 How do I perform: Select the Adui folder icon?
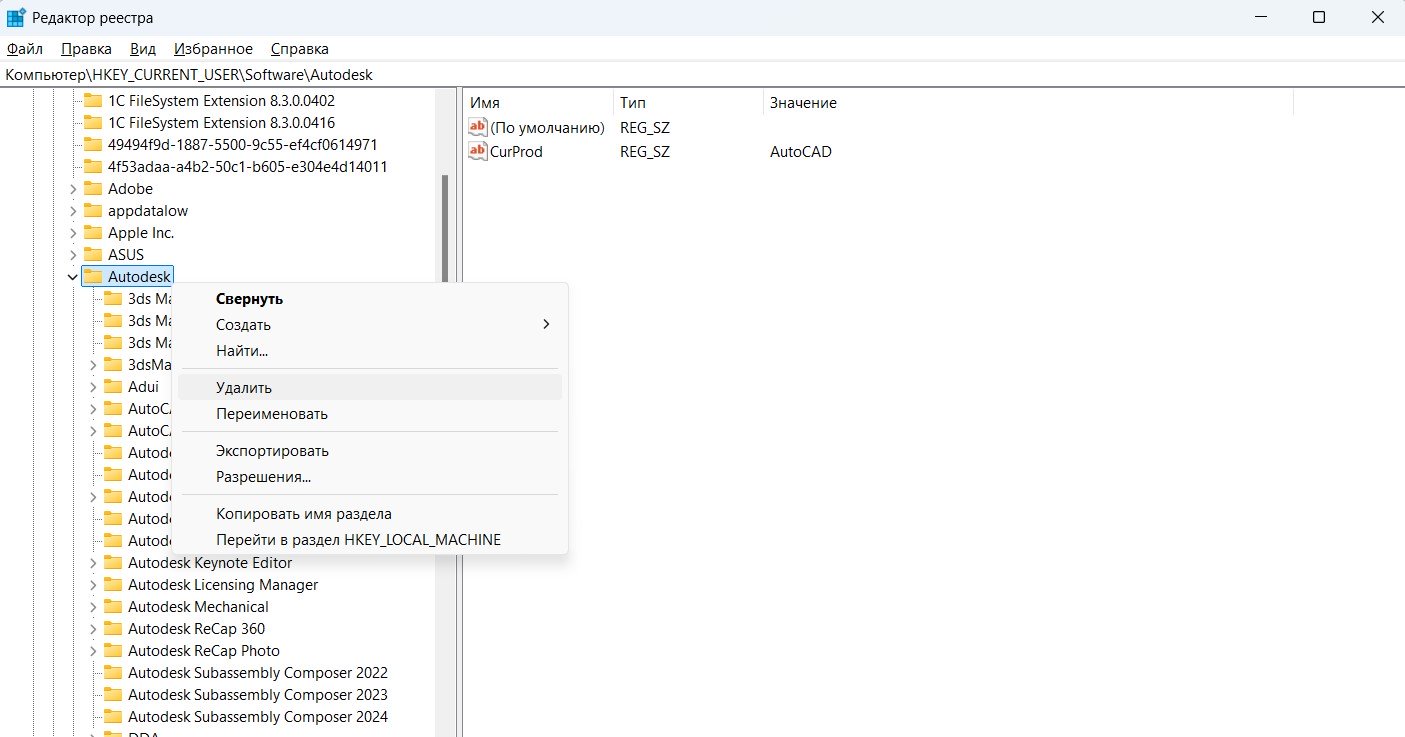pyautogui.click(x=113, y=387)
